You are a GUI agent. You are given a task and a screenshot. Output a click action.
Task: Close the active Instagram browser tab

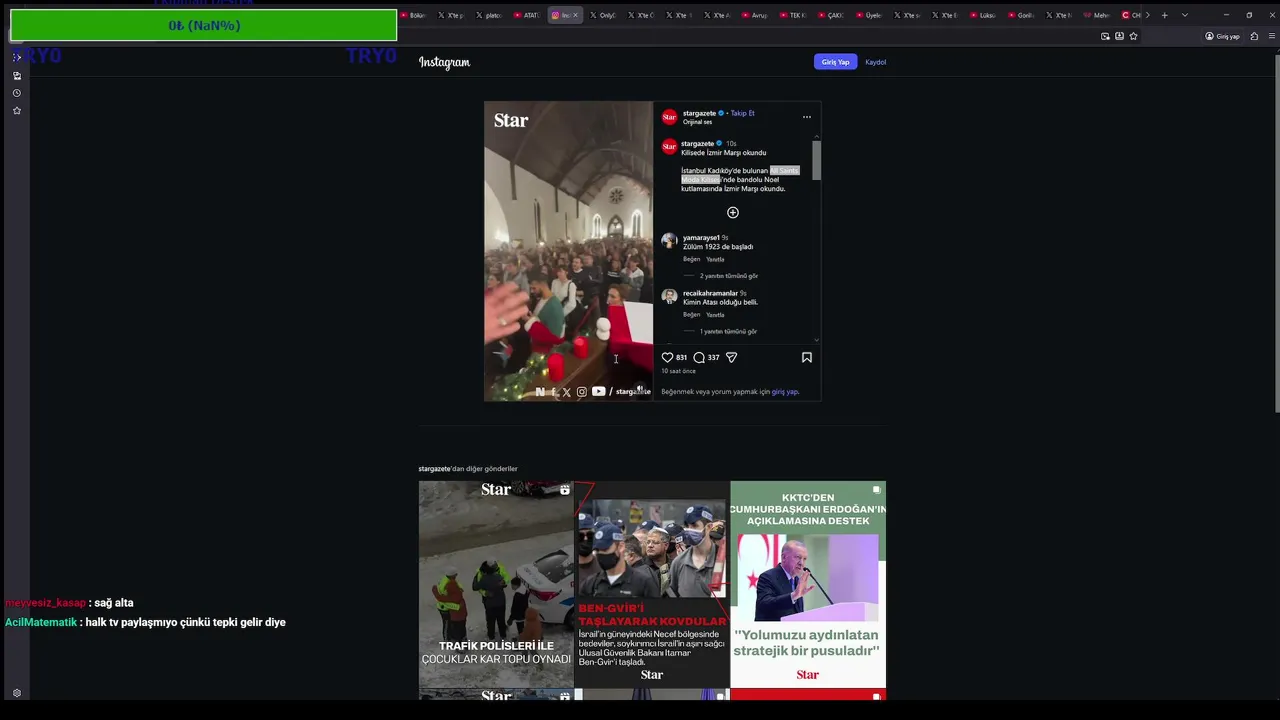pyautogui.click(x=575, y=15)
